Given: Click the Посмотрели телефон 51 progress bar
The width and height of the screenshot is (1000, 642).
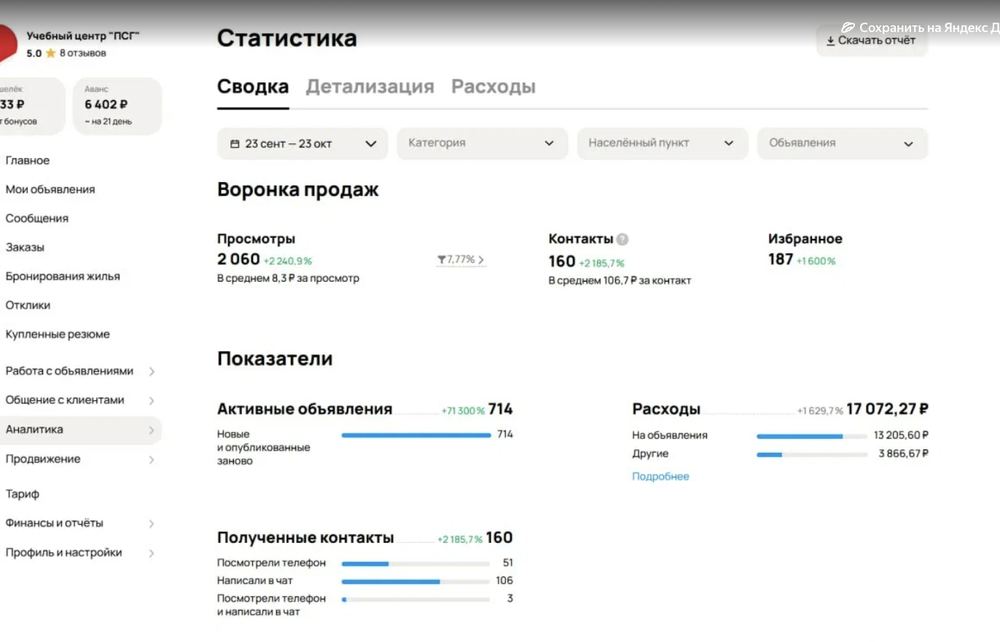Looking at the screenshot, I should point(416,564).
